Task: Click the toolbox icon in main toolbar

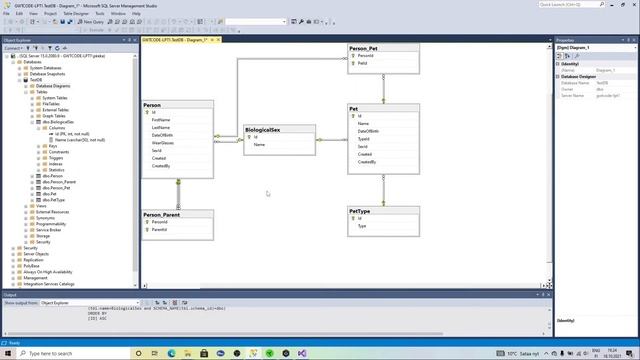Action: click(x=309, y=22)
